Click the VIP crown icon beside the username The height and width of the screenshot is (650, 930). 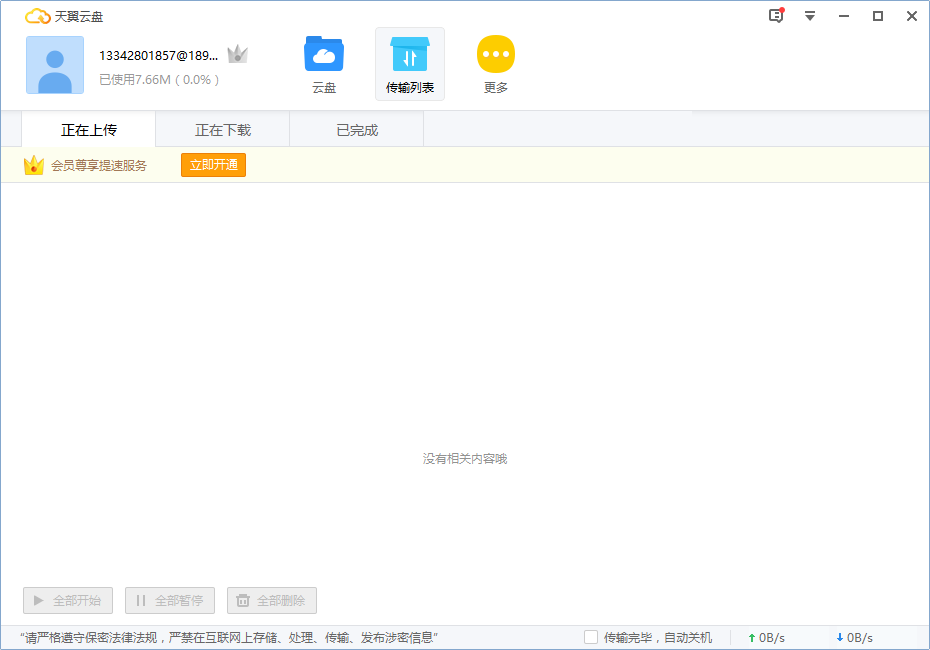click(x=237, y=55)
